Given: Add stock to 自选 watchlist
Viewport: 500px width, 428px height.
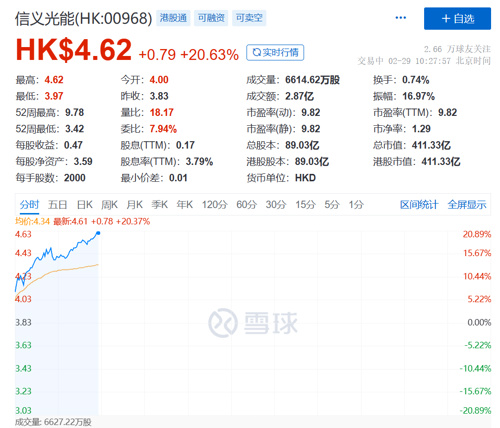Looking at the screenshot, I should pos(457,19).
